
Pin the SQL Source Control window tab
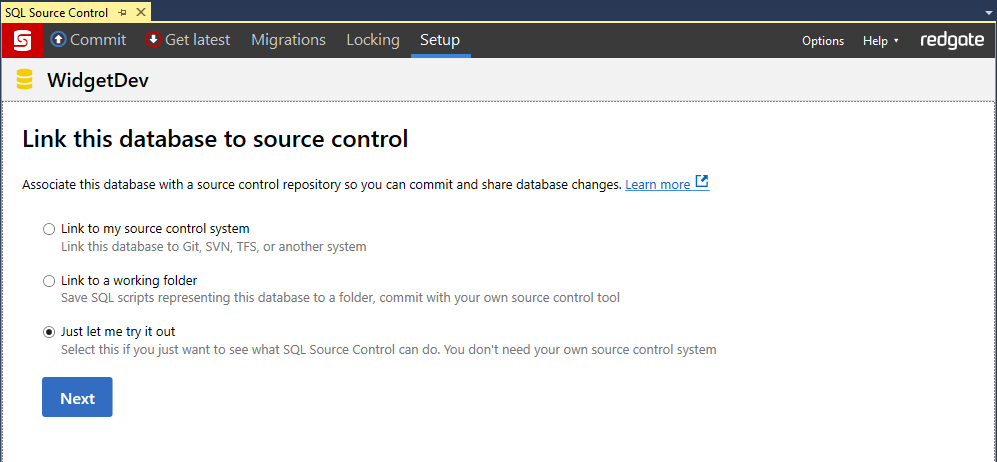click(x=122, y=11)
